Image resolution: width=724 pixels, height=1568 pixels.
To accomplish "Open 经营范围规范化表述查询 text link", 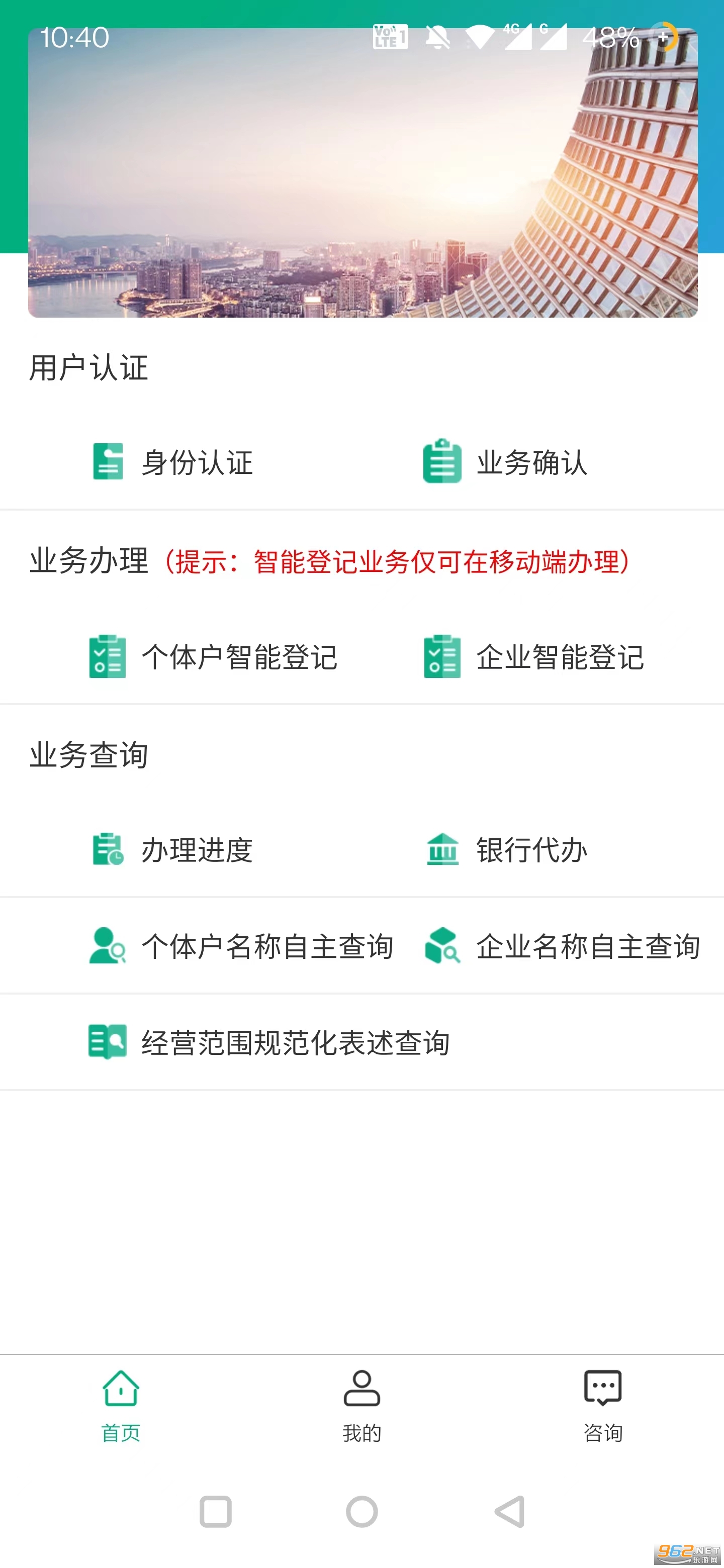I will pyautogui.click(x=295, y=1043).
